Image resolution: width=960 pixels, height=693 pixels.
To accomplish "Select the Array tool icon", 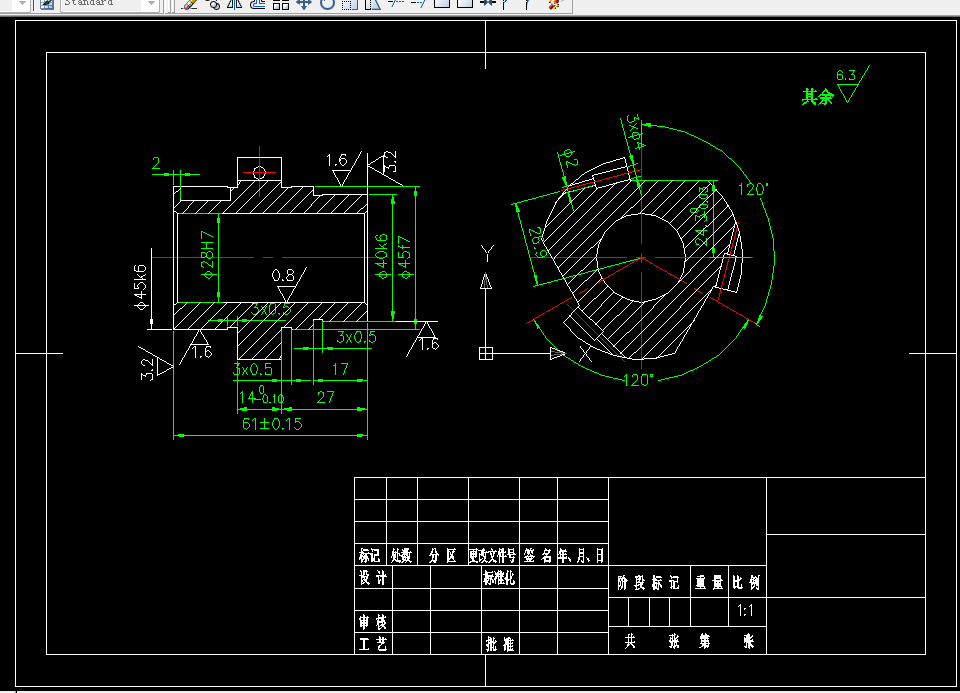I will 280,4.
